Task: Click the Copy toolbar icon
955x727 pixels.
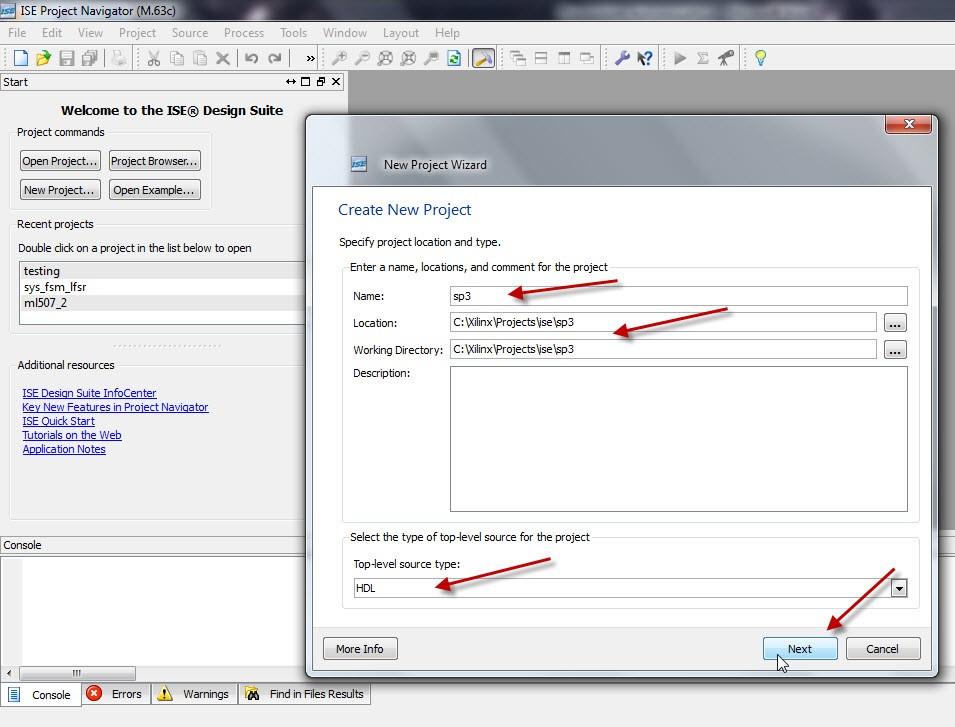Action: (x=177, y=58)
